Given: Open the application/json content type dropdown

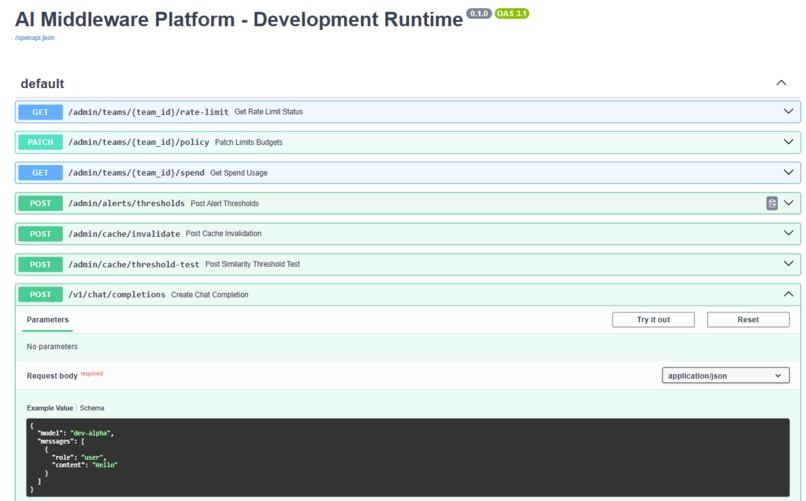Looking at the screenshot, I should (x=725, y=376).
